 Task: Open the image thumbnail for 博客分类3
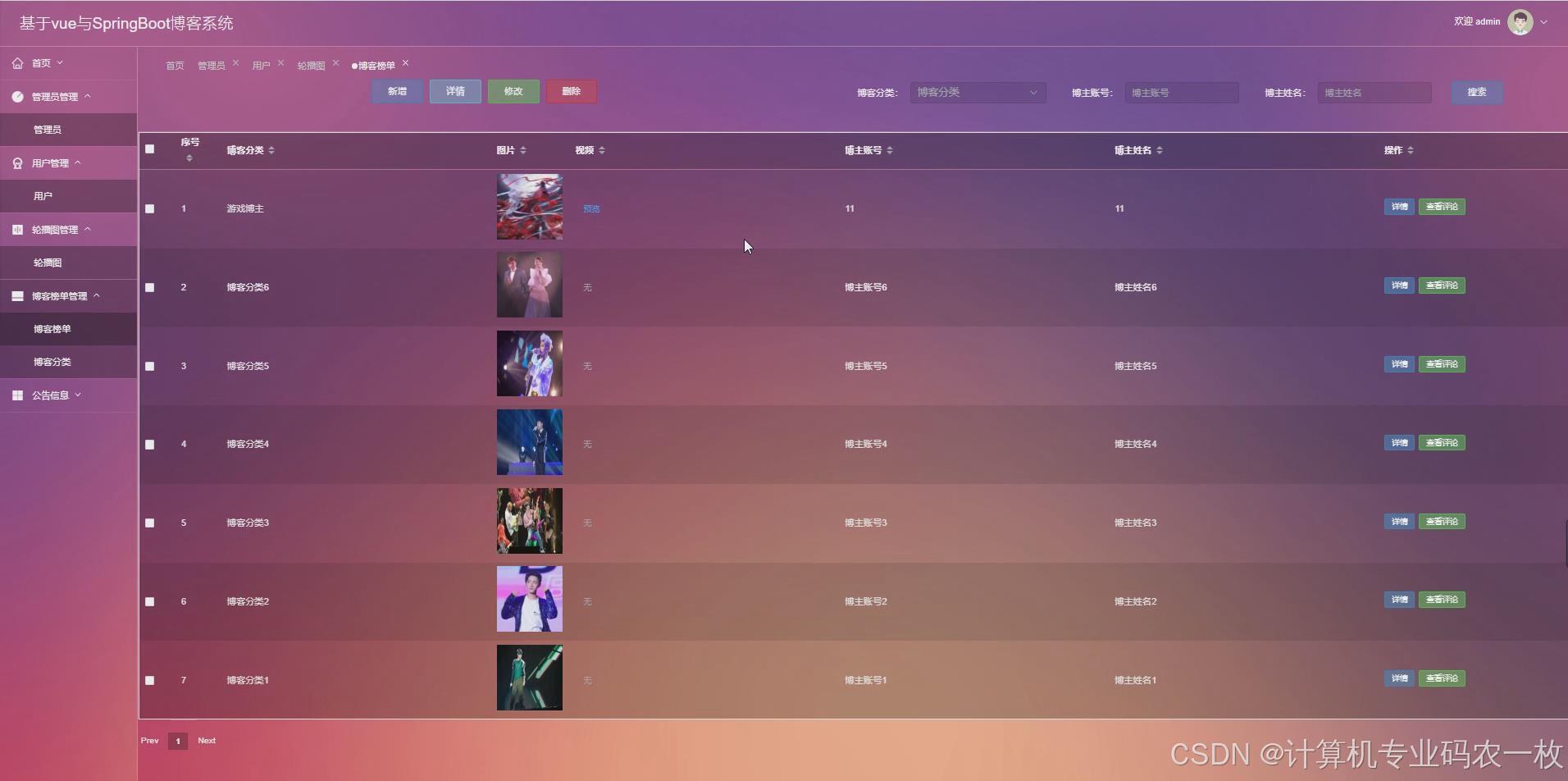click(530, 521)
